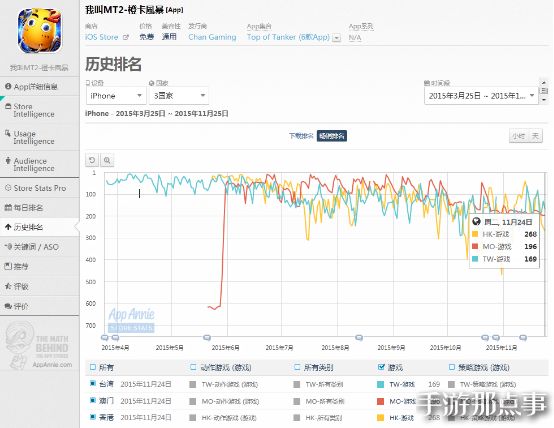554x428 pixels.
Task: Click the external link icon next to iOS Store
Action: point(126,37)
